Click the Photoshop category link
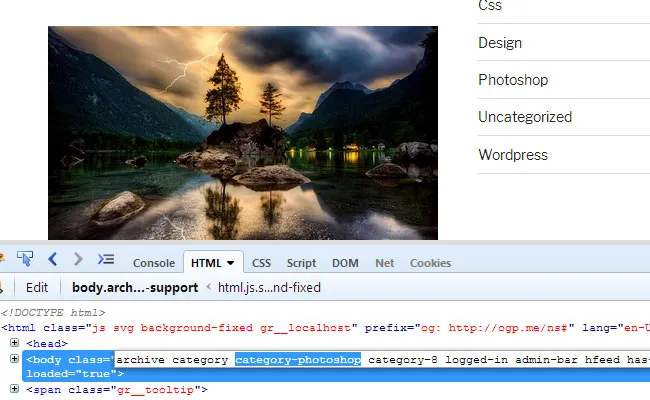The image size is (650, 400). 512,80
